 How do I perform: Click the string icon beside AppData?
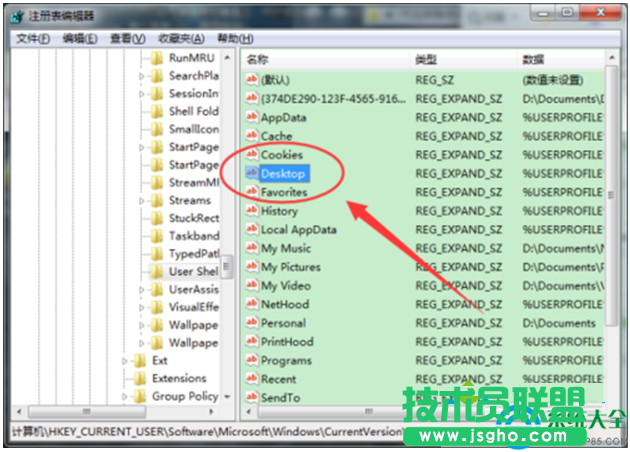252,117
